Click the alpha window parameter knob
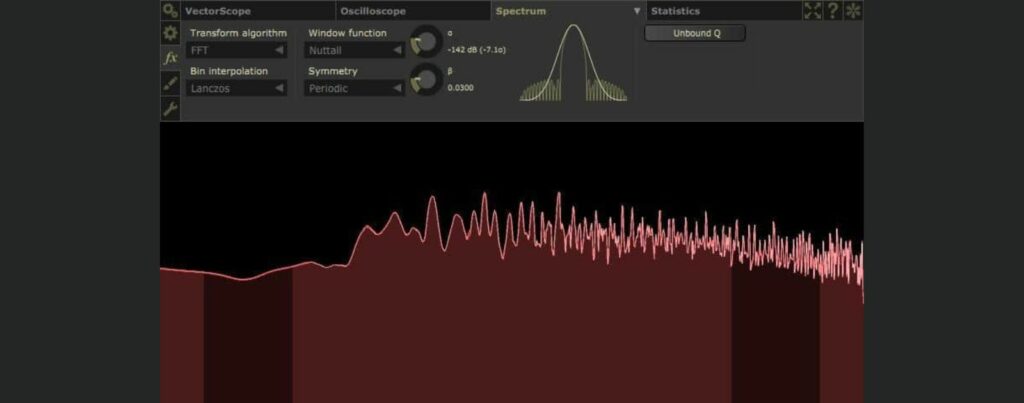1024x403 pixels. click(426, 41)
